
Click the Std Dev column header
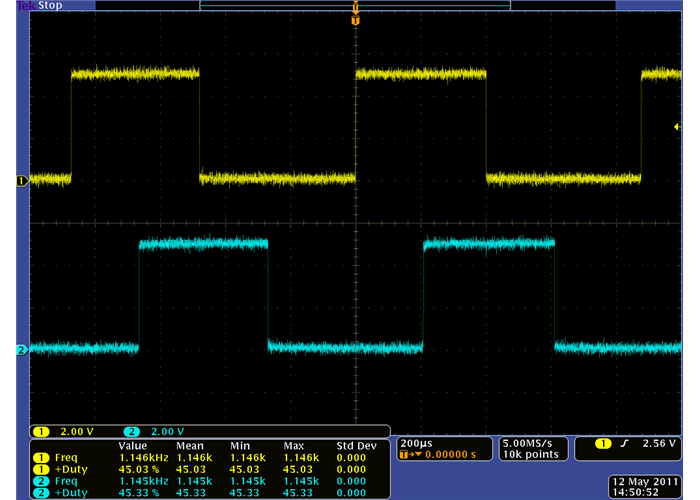coord(359,445)
